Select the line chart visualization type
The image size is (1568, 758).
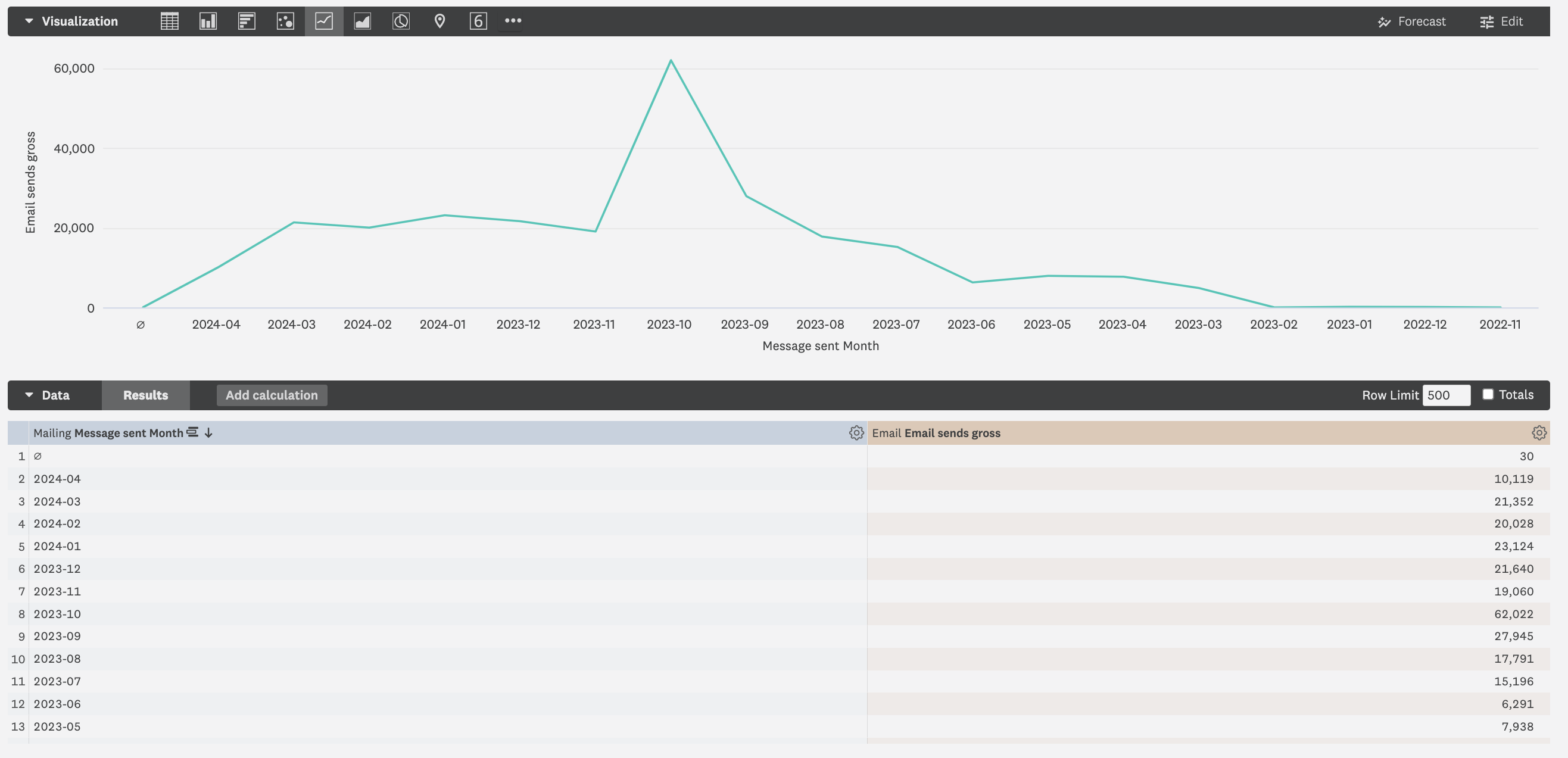click(323, 21)
